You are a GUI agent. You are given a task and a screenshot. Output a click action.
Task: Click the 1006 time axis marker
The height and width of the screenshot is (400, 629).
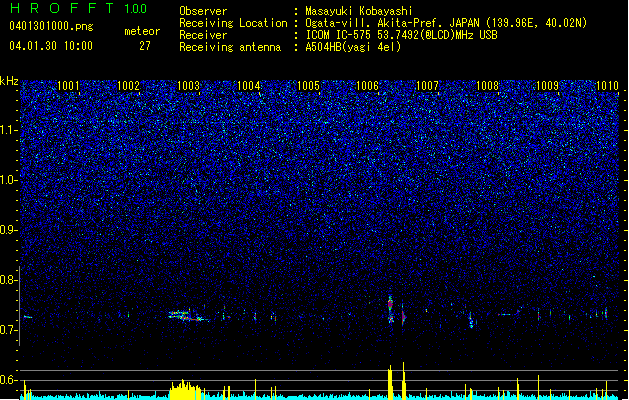click(367, 85)
